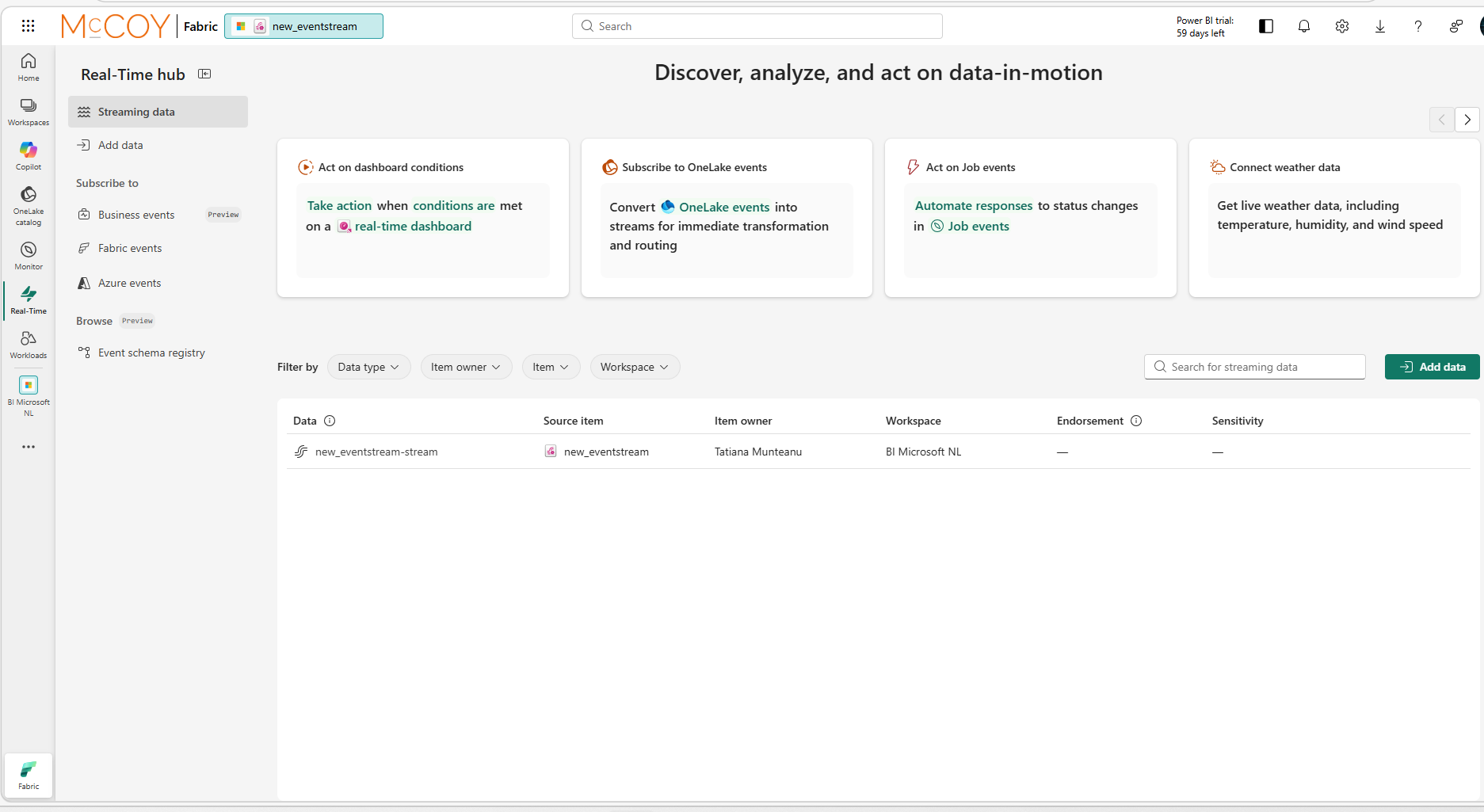Go to next card in carousel
This screenshot has height=812, width=1484.
pyautogui.click(x=1467, y=120)
